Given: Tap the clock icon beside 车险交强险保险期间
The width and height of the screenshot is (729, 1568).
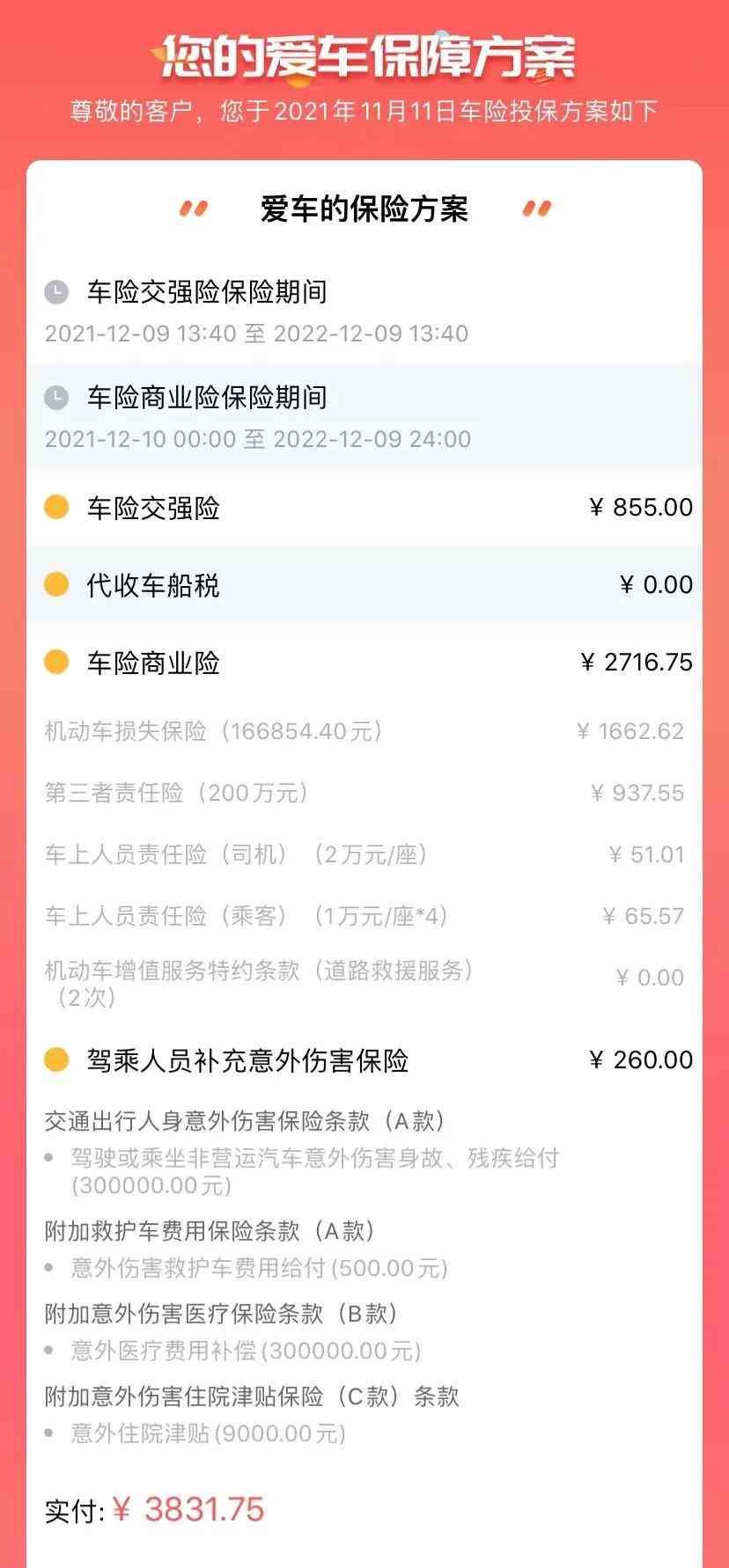Looking at the screenshot, I should 56,292.
